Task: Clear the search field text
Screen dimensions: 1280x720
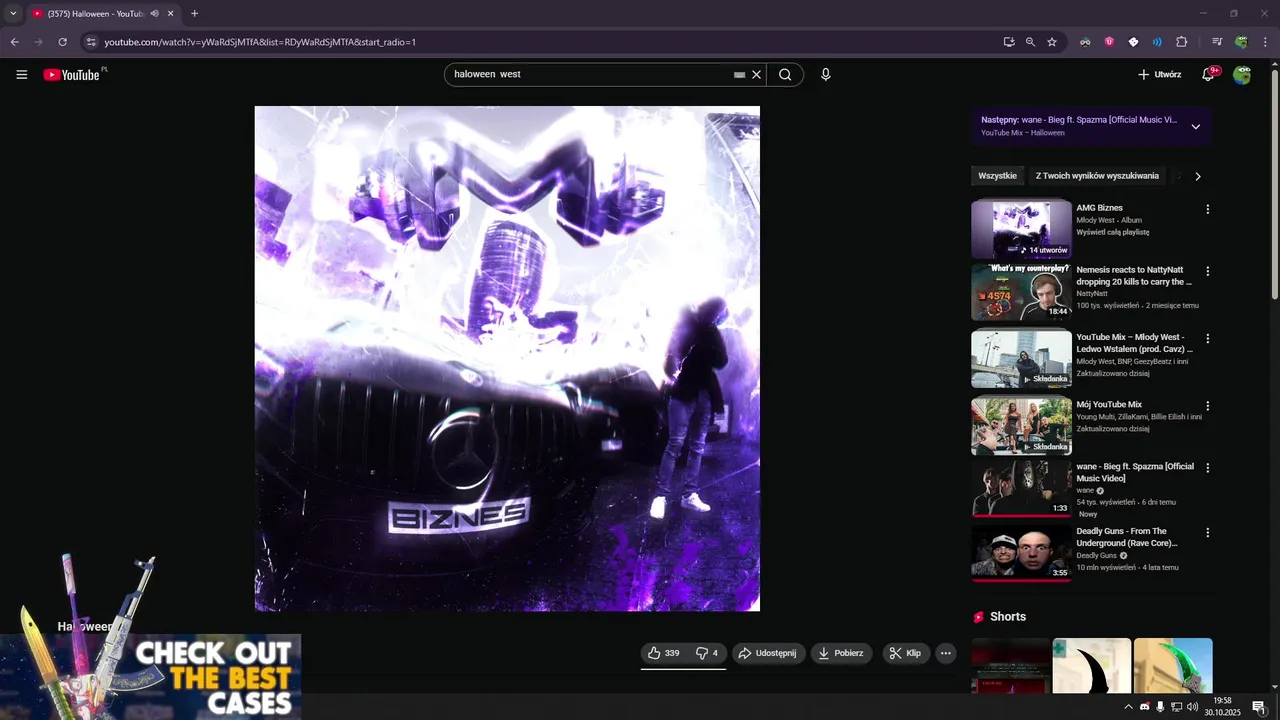Action: pos(757,75)
